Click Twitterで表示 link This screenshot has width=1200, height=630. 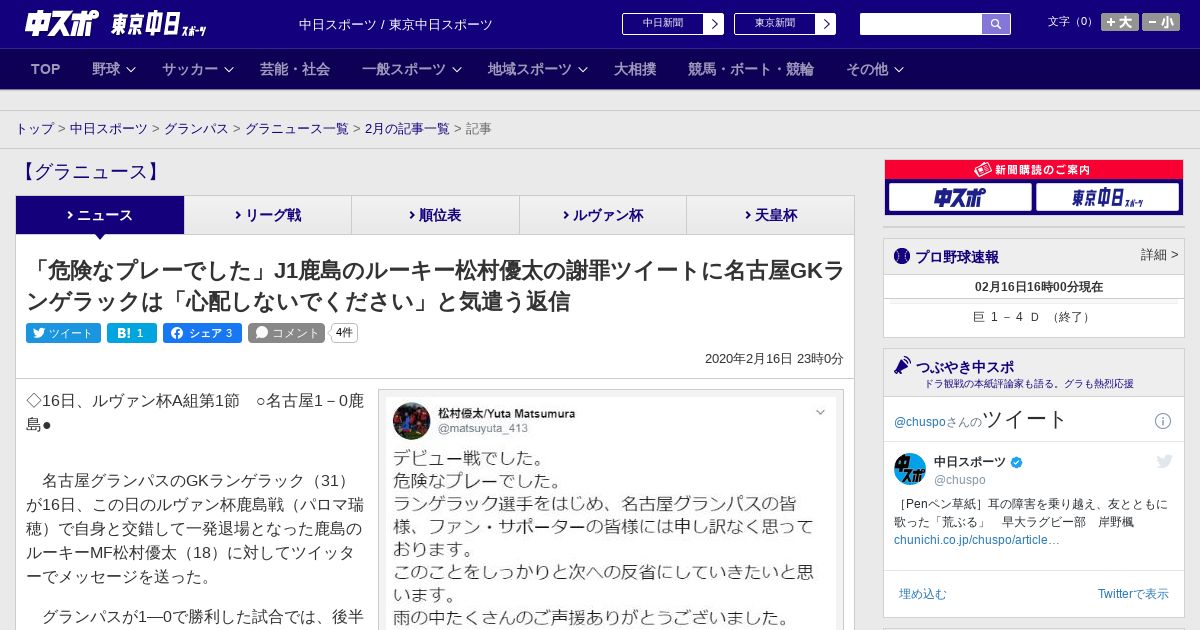click(1133, 594)
